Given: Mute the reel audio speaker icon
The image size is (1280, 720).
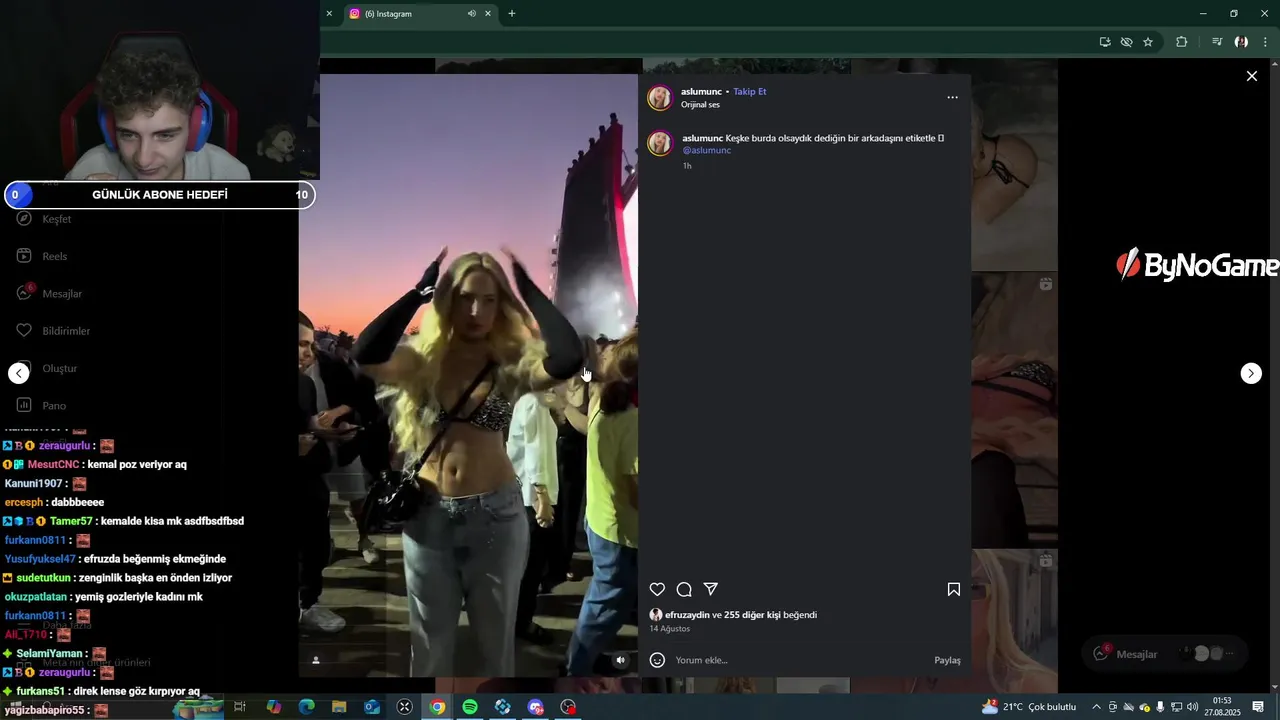Looking at the screenshot, I should pyautogui.click(x=620, y=660).
